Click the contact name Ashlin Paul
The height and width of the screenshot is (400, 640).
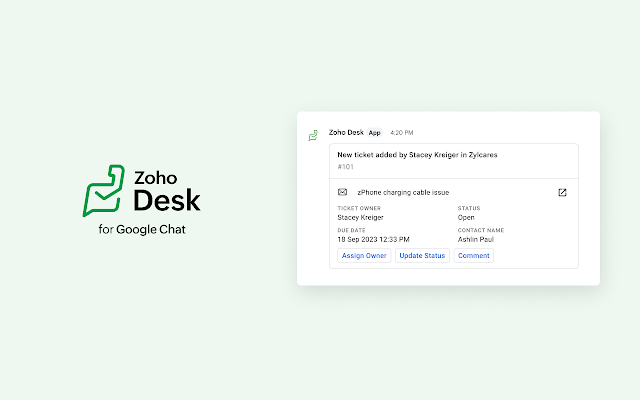pos(476,239)
